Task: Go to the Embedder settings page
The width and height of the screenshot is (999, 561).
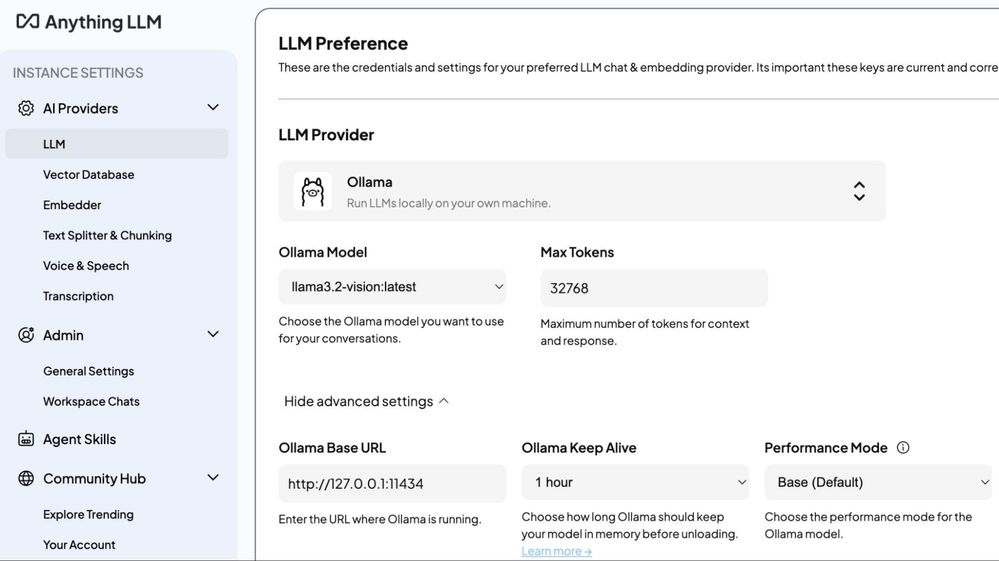Action: pos(72,205)
